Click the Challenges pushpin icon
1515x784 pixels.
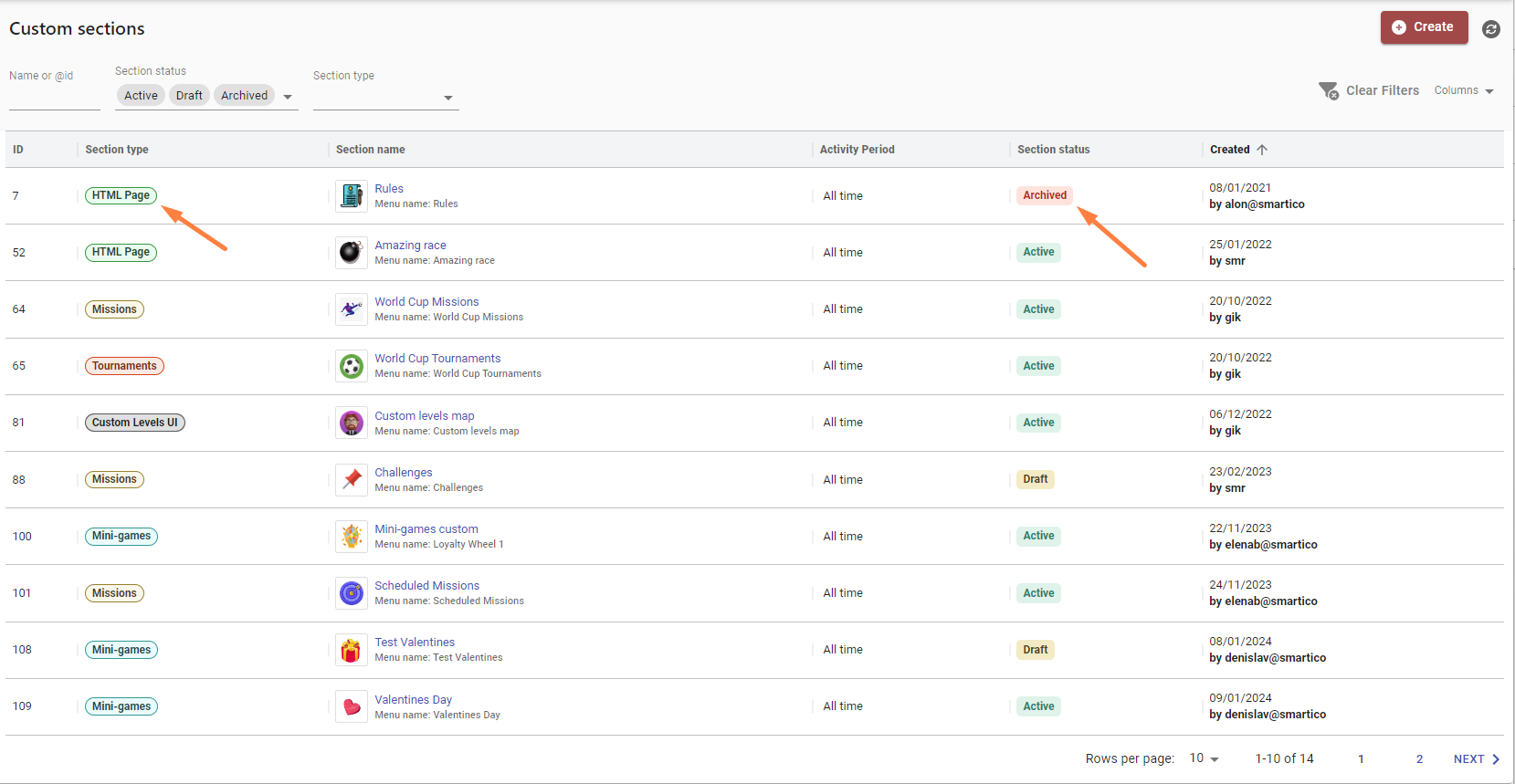(x=352, y=479)
